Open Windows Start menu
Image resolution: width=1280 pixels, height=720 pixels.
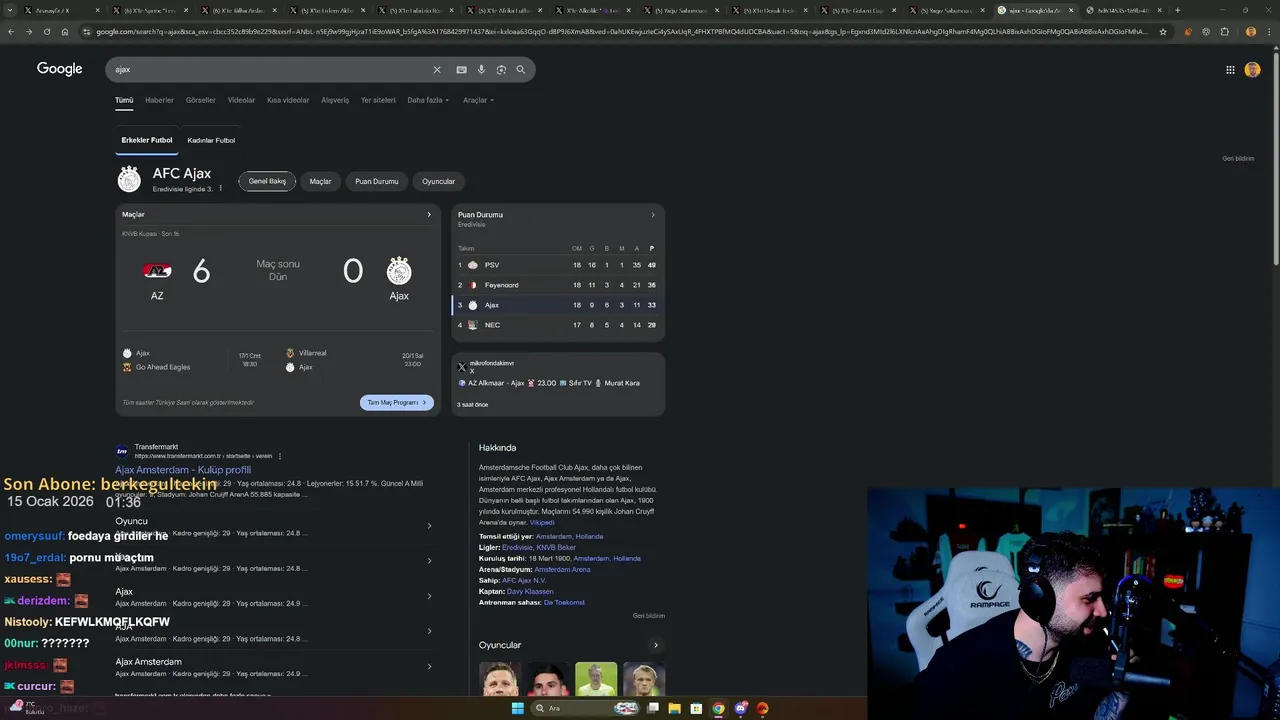pyautogui.click(x=517, y=708)
